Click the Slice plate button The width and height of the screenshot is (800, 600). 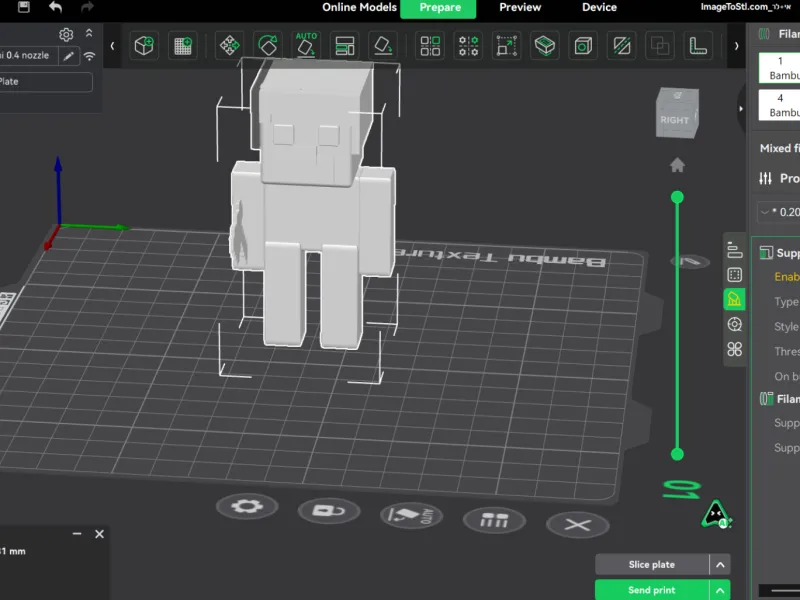652,565
